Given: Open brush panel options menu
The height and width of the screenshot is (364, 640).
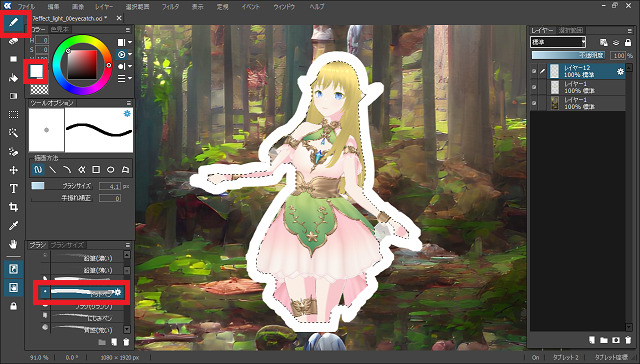Looking at the screenshot, I should (x=128, y=245).
